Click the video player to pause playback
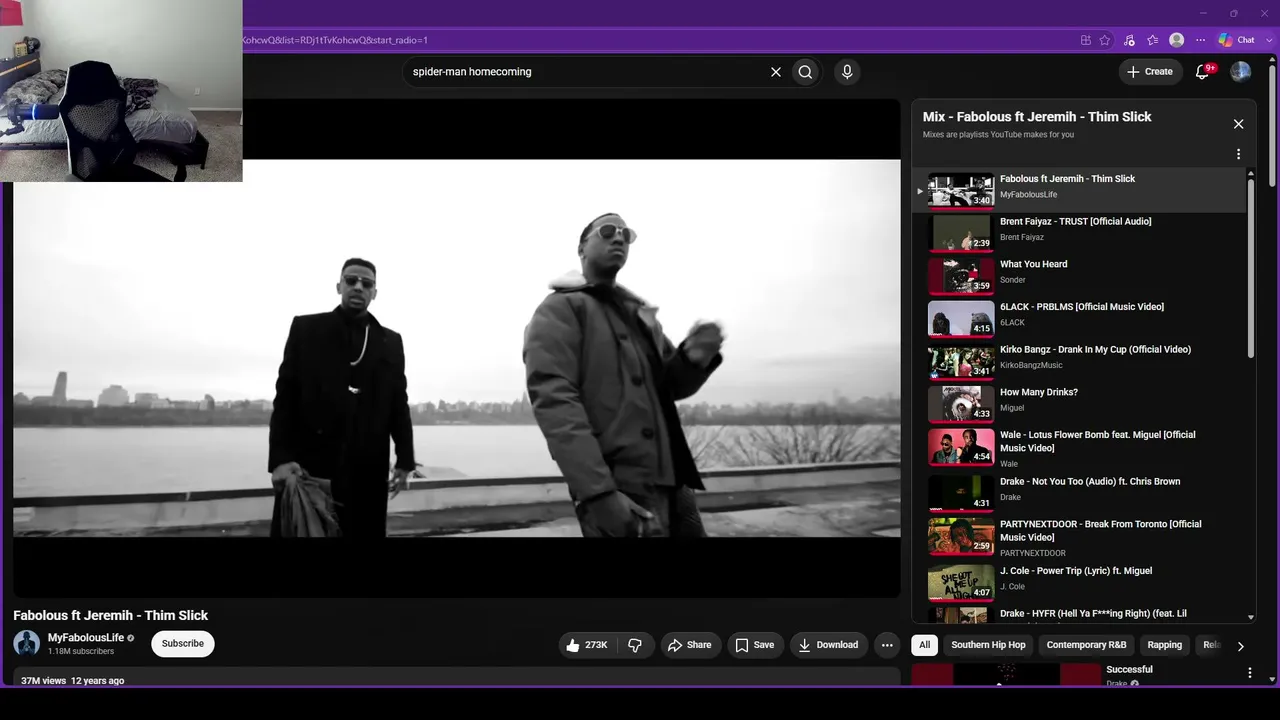The width and height of the screenshot is (1280, 720). (457, 348)
